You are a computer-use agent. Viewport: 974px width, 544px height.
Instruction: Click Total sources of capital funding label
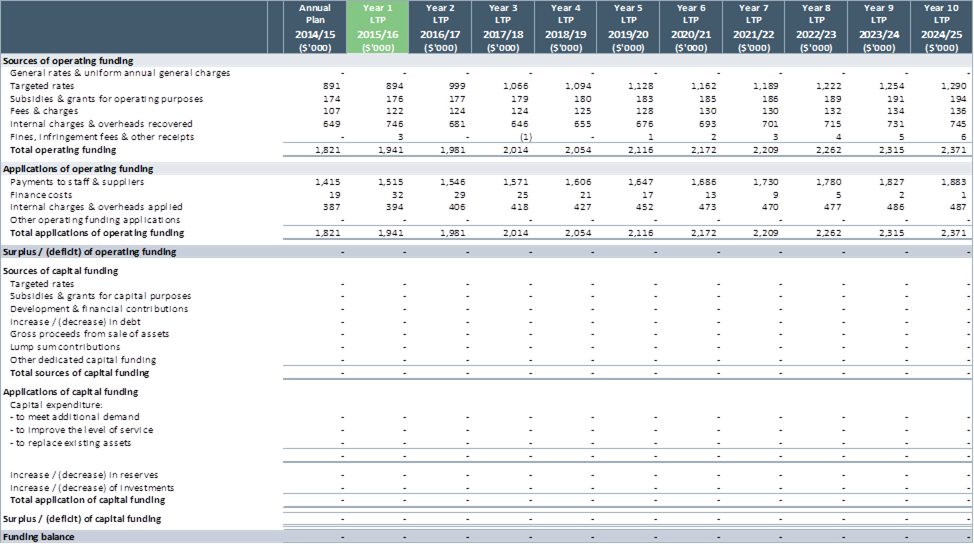coord(80,373)
